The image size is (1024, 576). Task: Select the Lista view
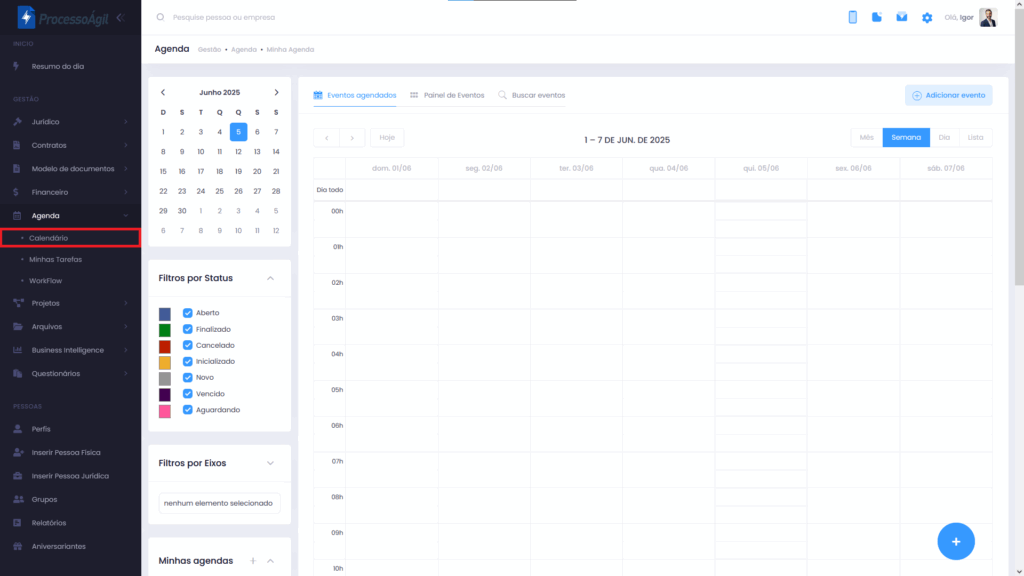(x=976, y=137)
